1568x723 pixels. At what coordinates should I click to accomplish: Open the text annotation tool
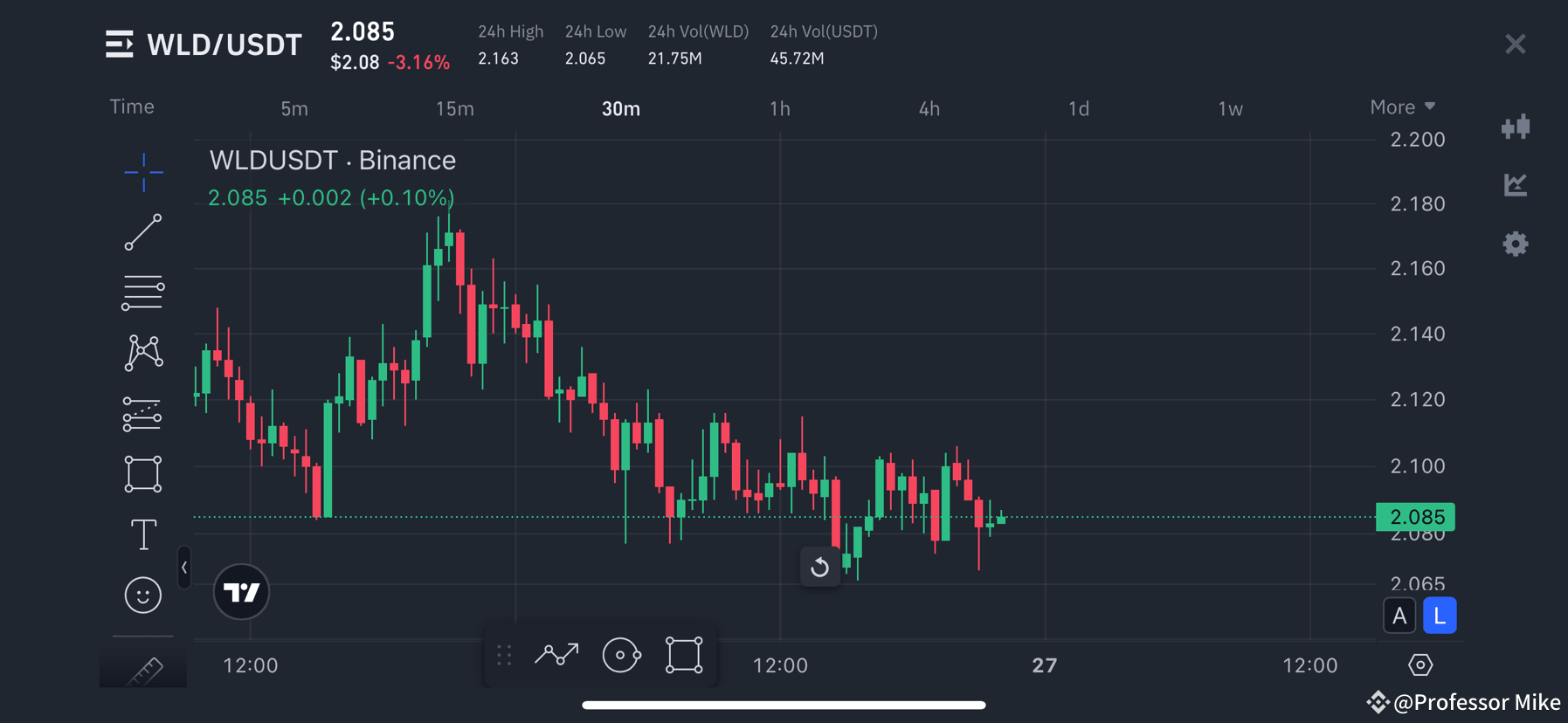coord(143,534)
